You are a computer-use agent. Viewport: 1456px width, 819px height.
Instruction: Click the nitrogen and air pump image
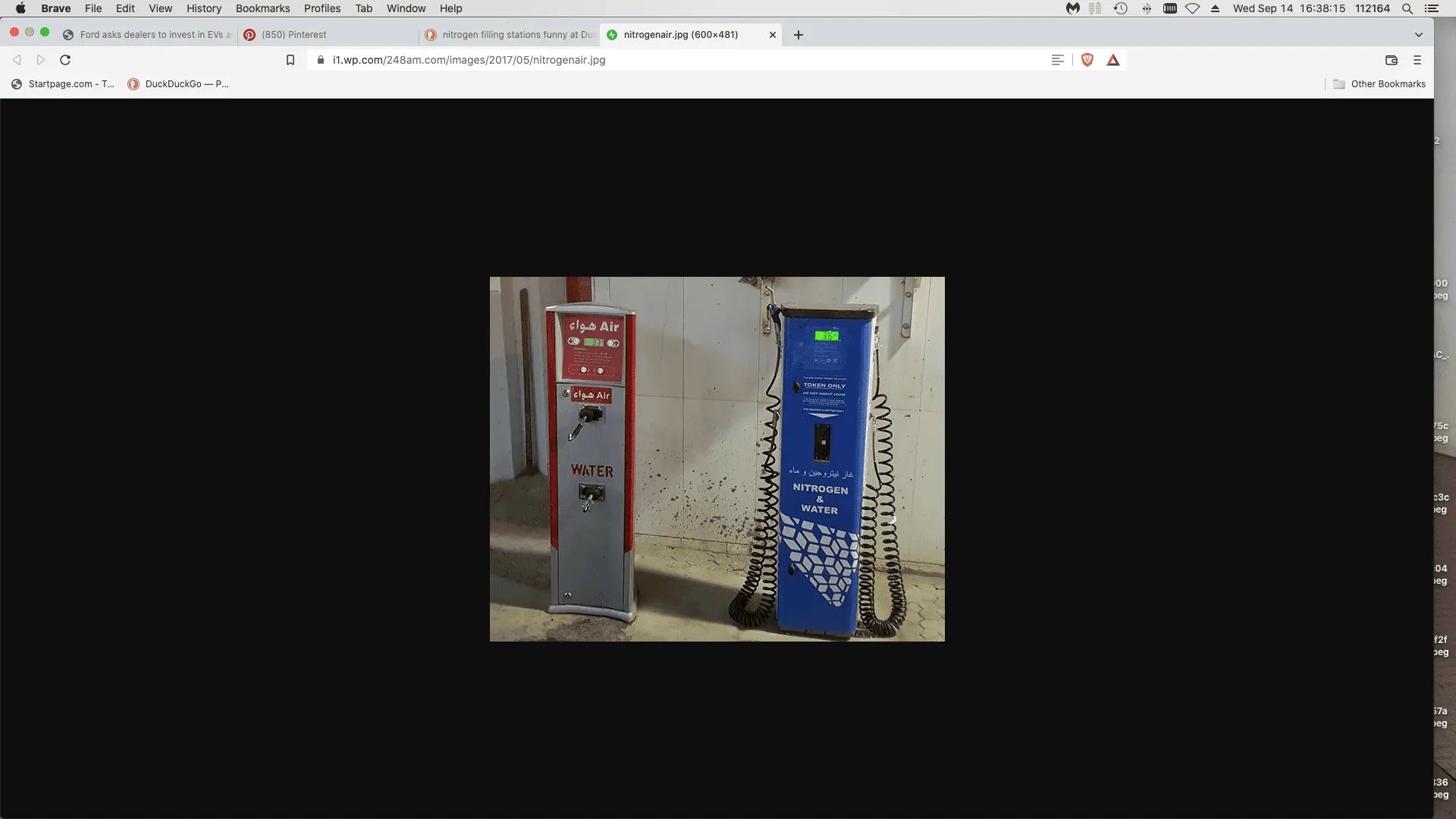(717, 459)
